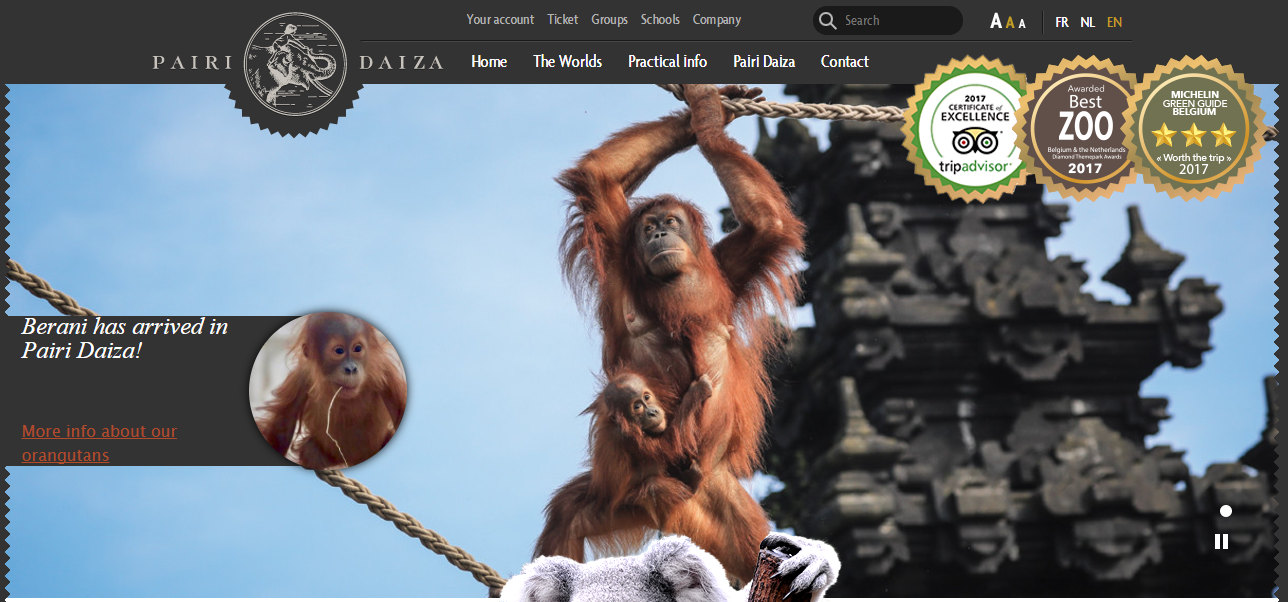Open the Practical info menu
Viewport: 1288px width, 602px height.
(x=667, y=62)
